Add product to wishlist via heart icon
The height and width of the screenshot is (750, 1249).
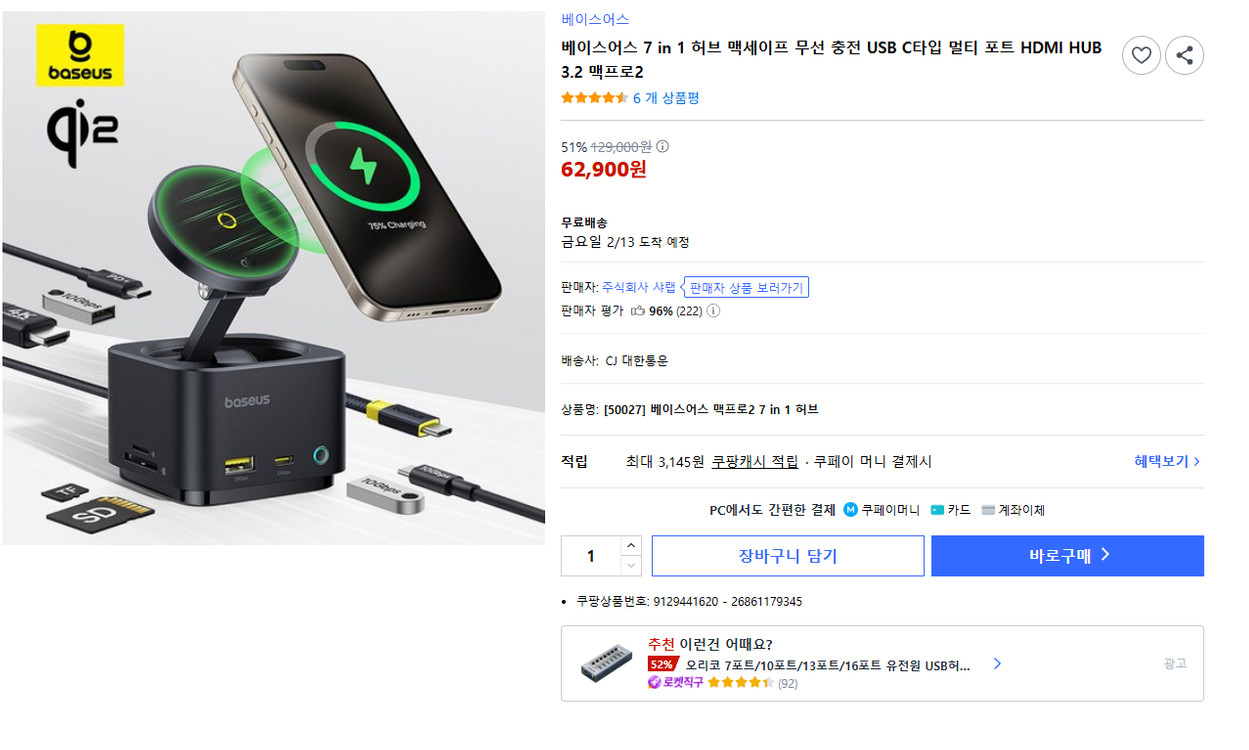1141,55
